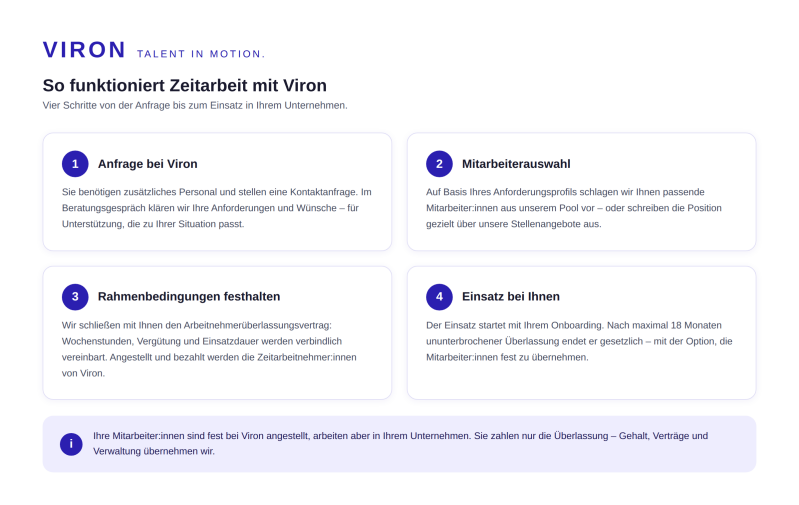Click the VIRON logo wordmark
Screen dimensions: 799x505
[84, 50]
